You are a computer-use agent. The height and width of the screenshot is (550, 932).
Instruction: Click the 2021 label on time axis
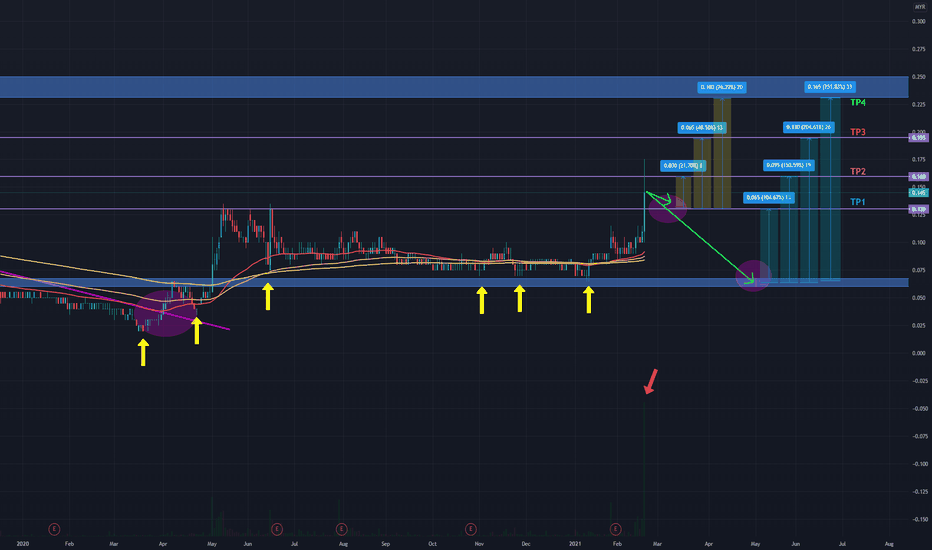pos(575,543)
